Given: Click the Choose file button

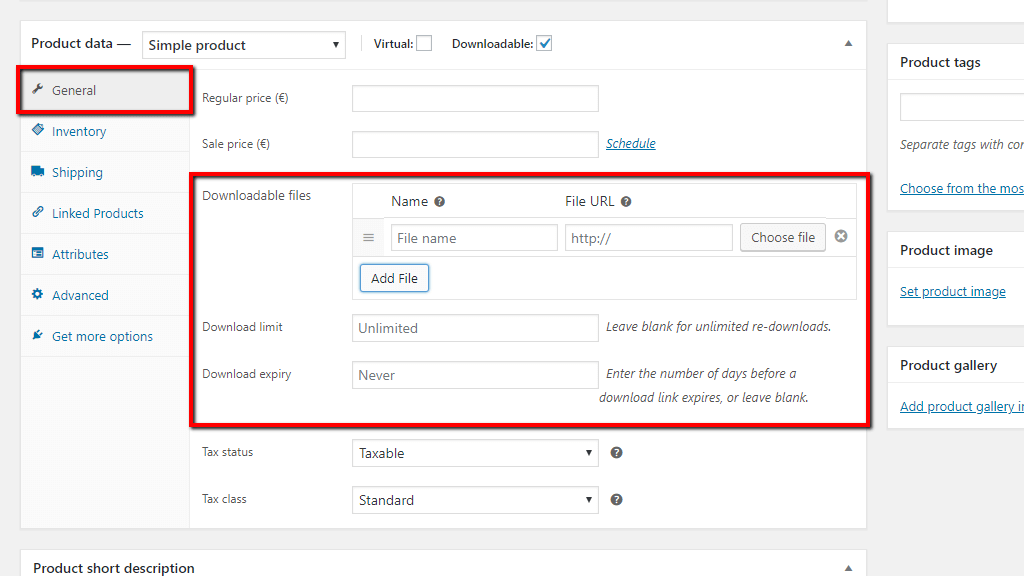Looking at the screenshot, I should point(782,238).
